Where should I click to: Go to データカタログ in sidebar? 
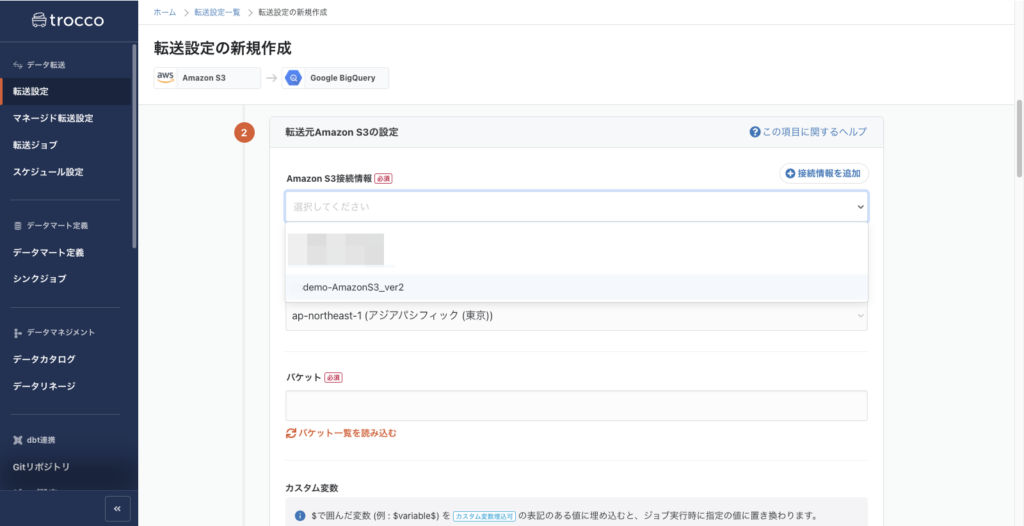[x=44, y=359]
